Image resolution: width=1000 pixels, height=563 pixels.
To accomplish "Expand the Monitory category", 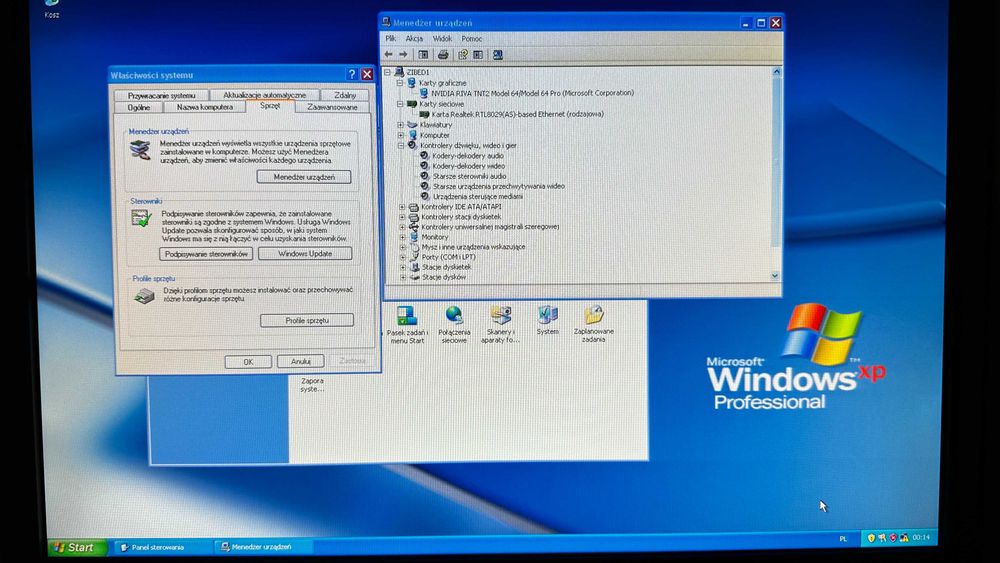I will click(x=402, y=237).
